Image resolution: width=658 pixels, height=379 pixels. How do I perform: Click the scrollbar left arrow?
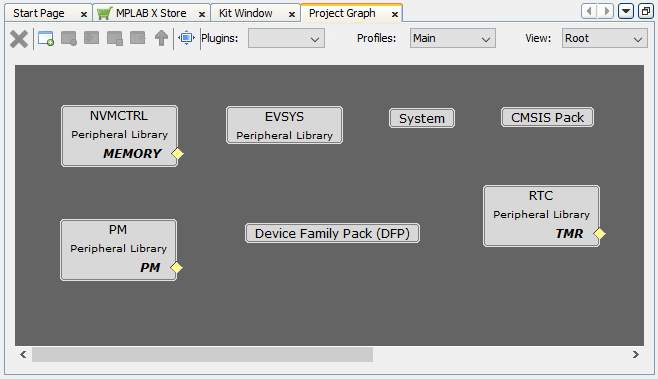23,355
